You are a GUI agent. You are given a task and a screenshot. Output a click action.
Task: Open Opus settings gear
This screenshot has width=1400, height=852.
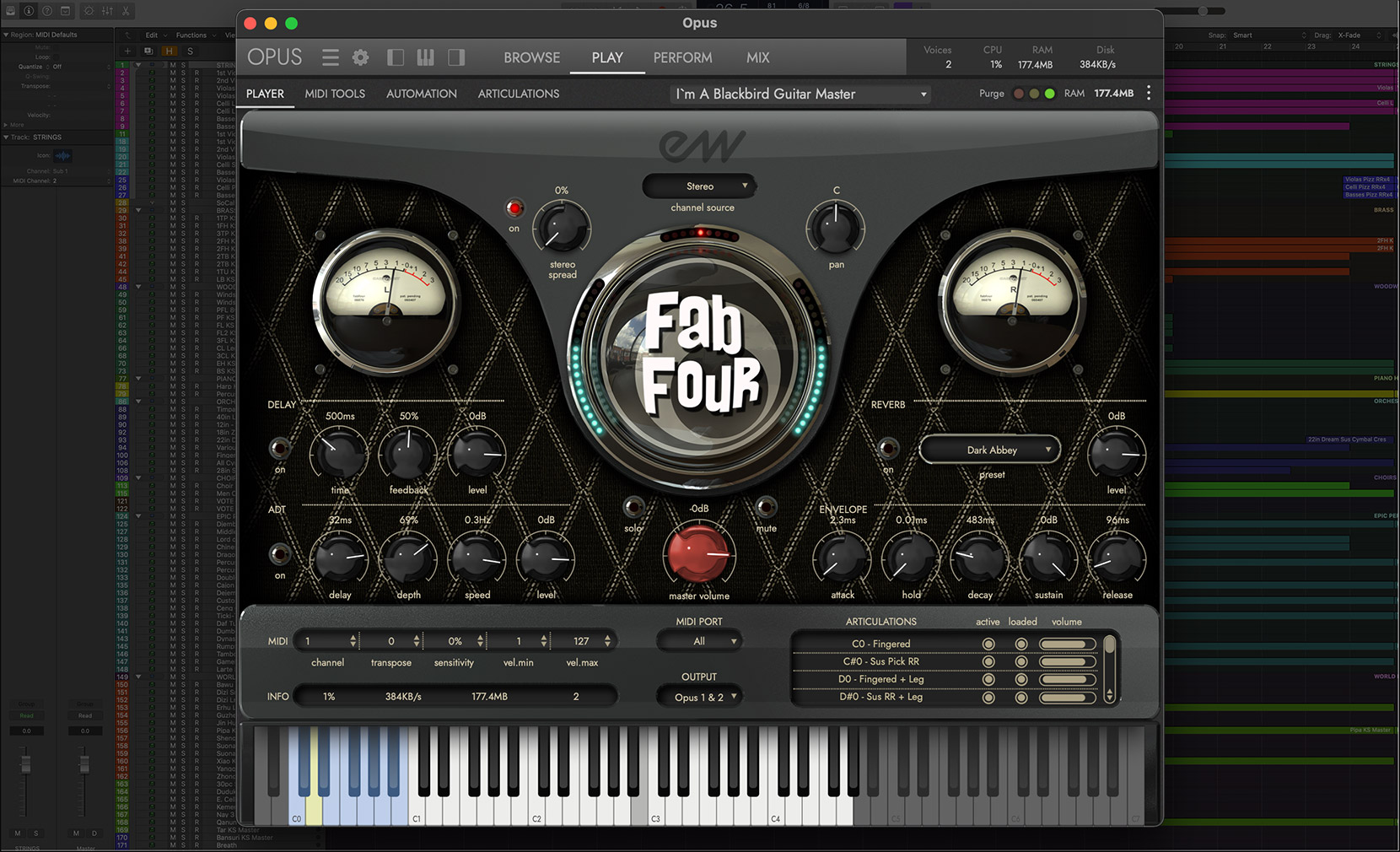pyautogui.click(x=361, y=57)
